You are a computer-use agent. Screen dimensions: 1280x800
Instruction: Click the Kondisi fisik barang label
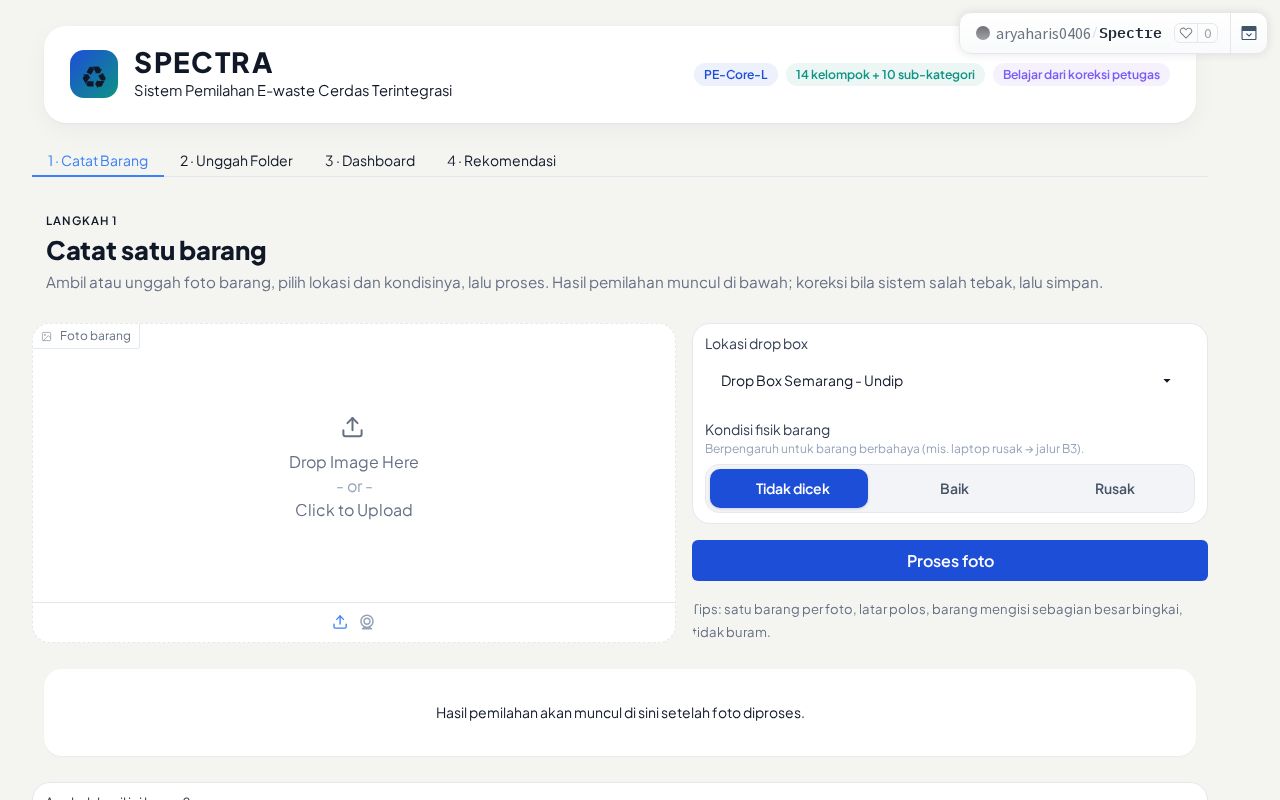click(x=767, y=430)
